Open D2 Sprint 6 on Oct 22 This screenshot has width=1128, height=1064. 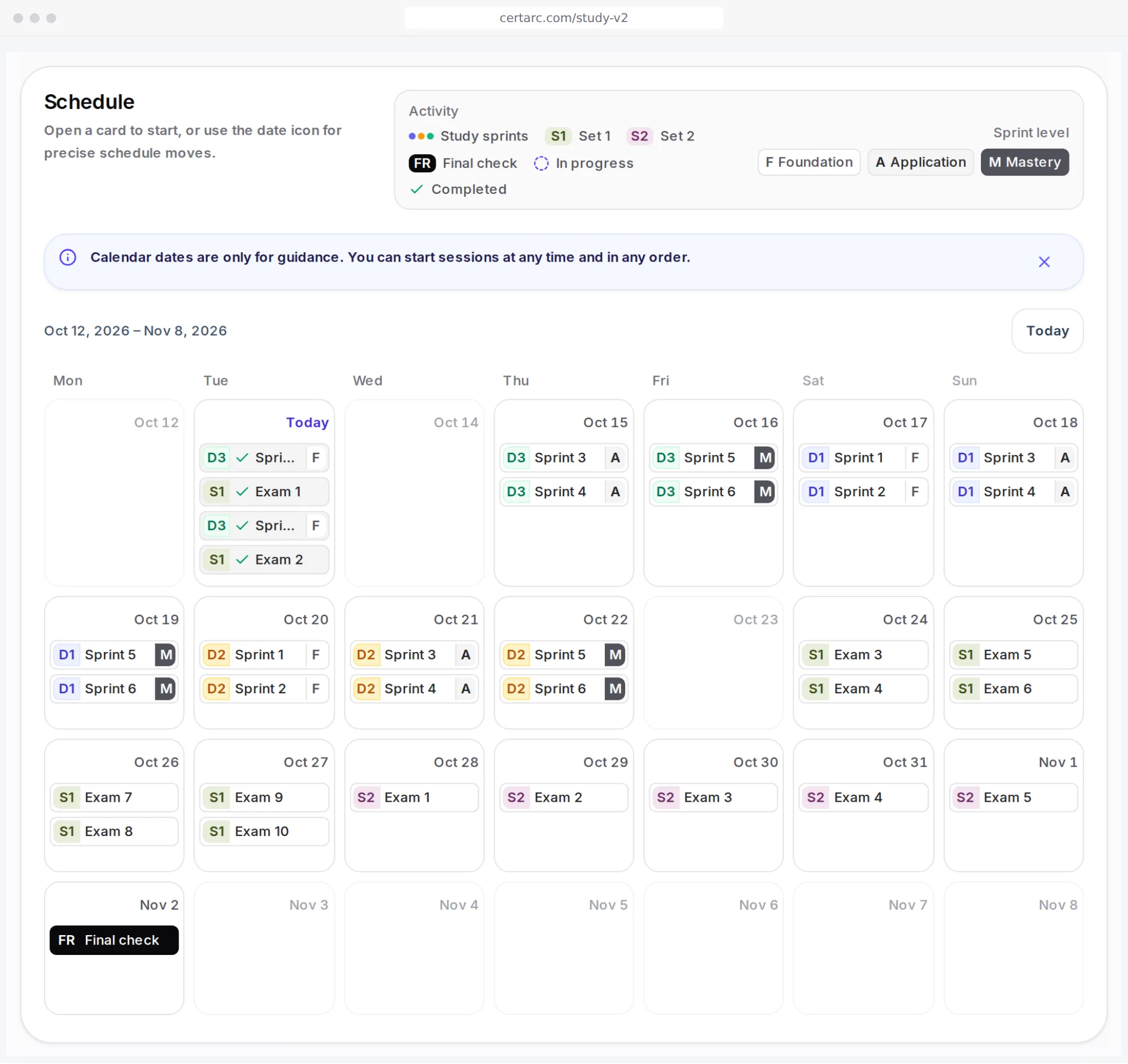564,689
